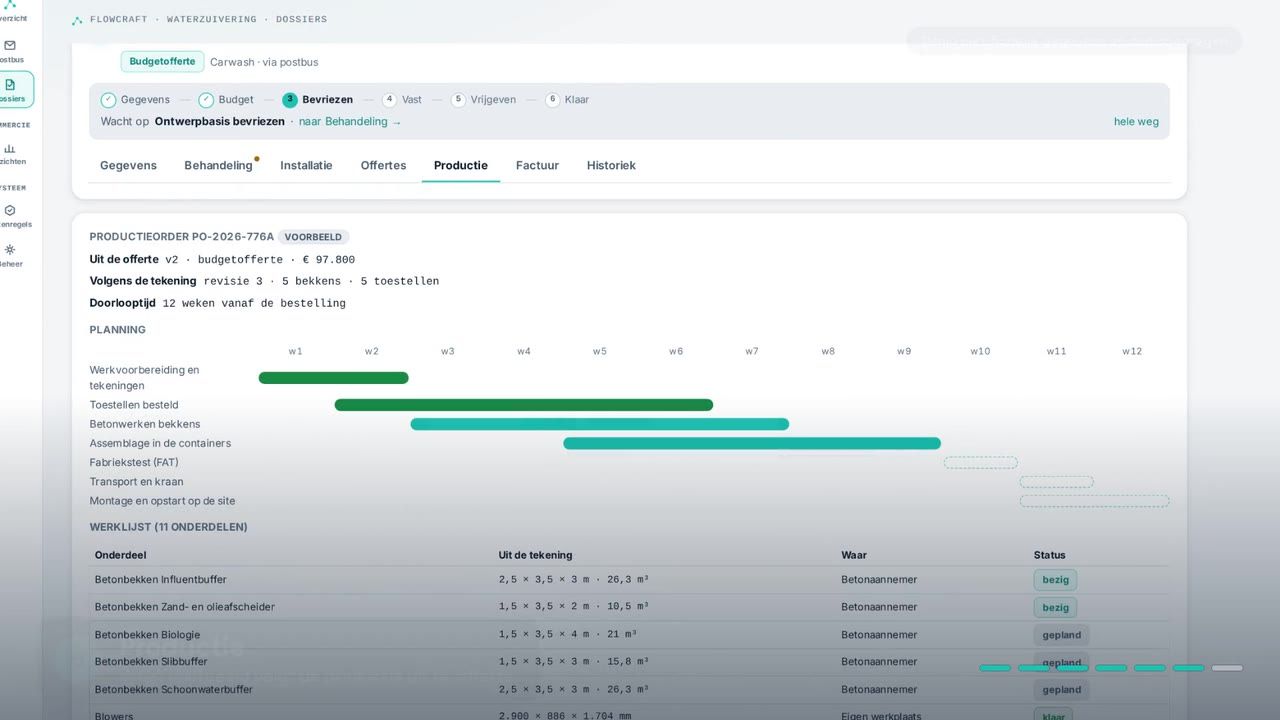Viewport: 1280px width, 720px height.
Task: Switch to the Installatie tab
Action: coord(306,165)
